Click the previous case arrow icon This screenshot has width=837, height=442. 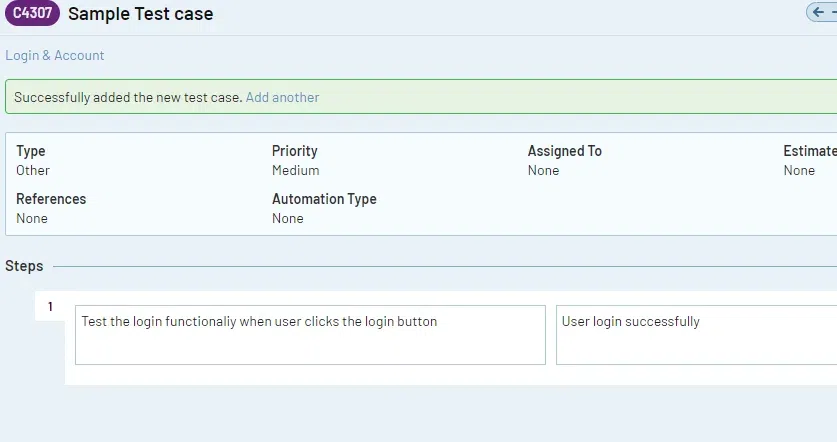click(819, 12)
